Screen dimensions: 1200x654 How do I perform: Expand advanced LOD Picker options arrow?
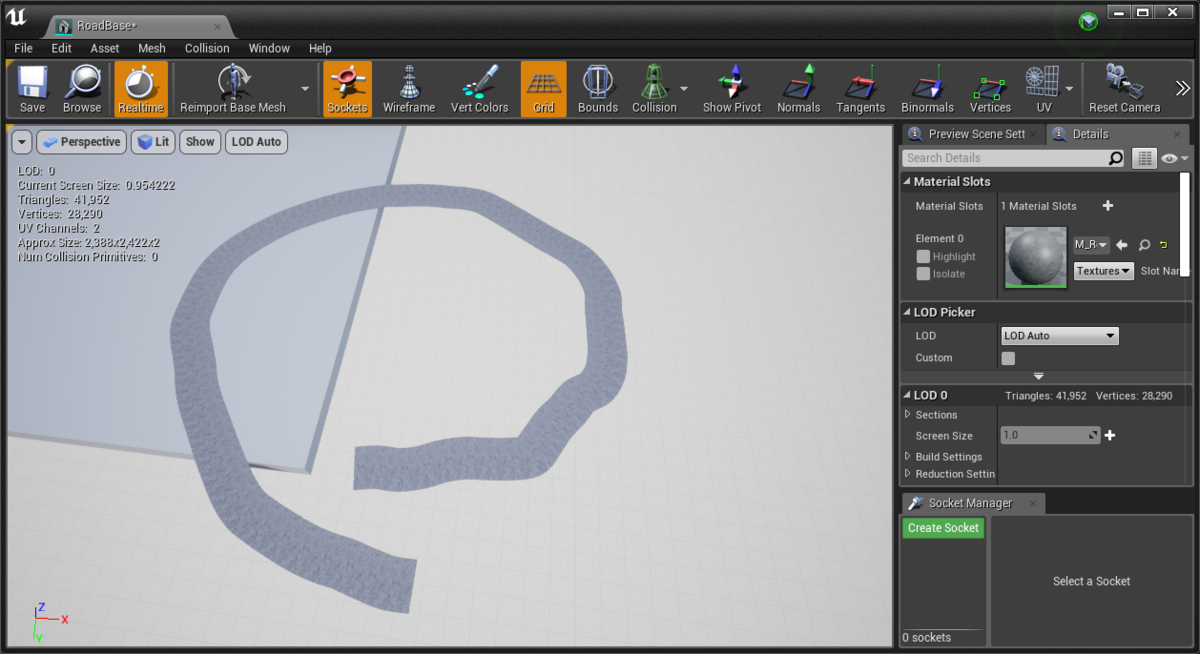coord(1039,376)
